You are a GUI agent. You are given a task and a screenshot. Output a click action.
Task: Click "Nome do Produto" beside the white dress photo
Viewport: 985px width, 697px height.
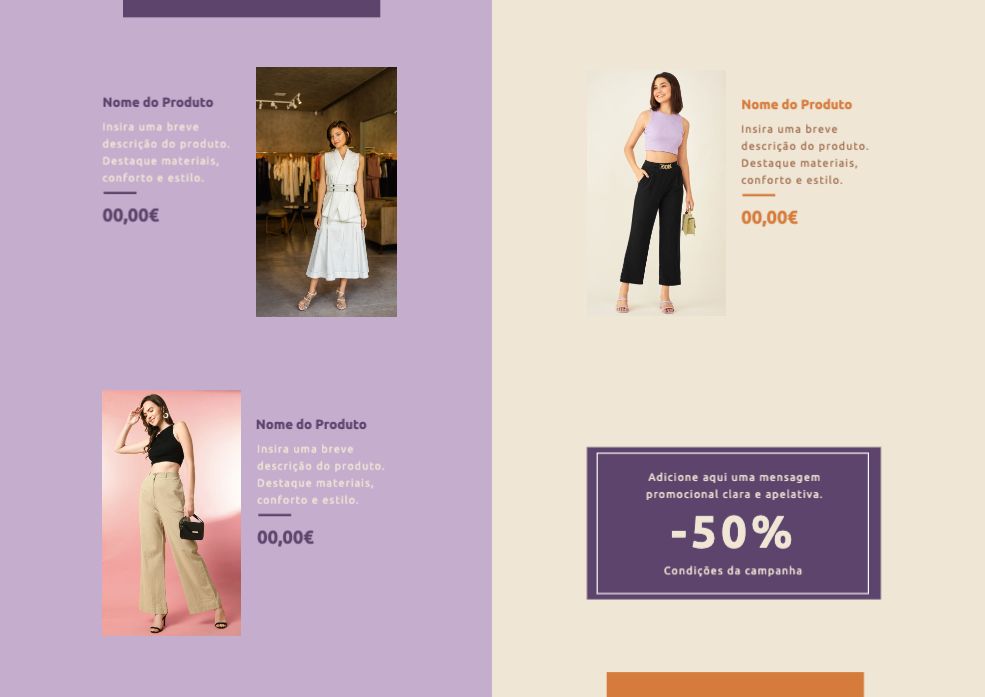point(158,102)
